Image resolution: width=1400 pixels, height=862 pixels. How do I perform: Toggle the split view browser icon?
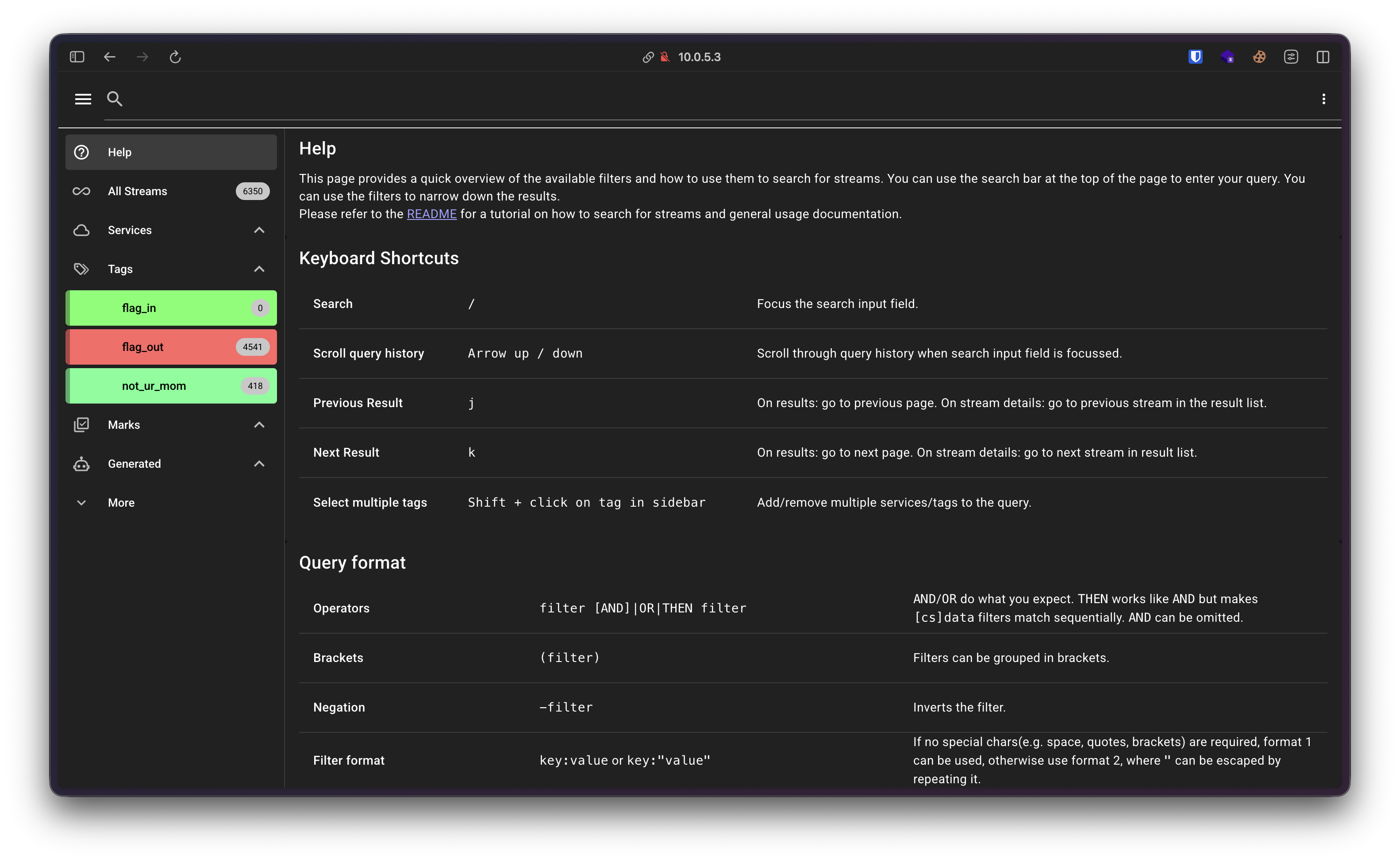[x=1323, y=57]
